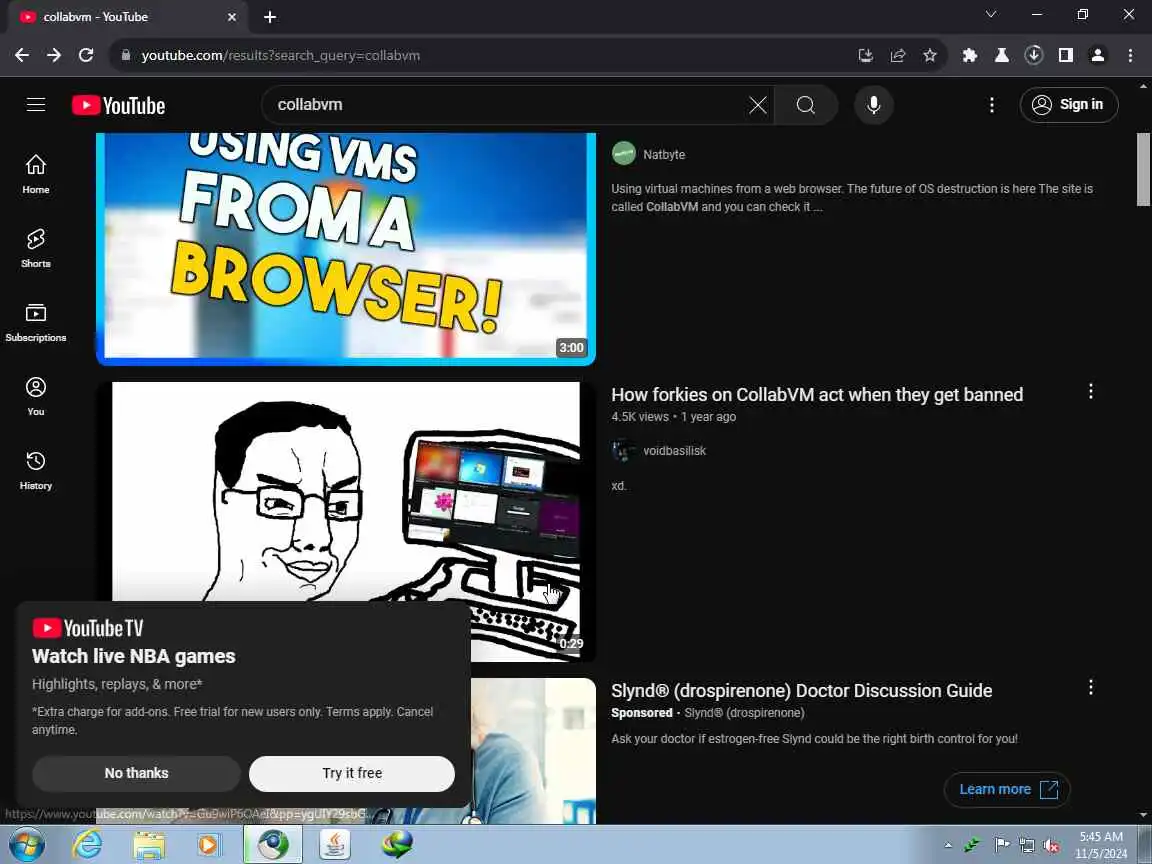
Task: Open the Using VMs From A Browser thumbnail
Action: (346, 249)
